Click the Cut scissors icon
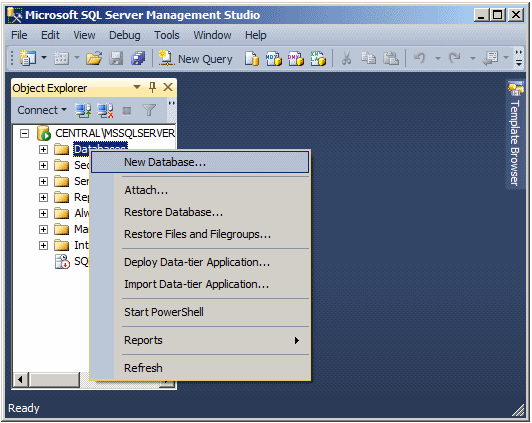Viewport: 532px width, 423px height. [x=346, y=58]
